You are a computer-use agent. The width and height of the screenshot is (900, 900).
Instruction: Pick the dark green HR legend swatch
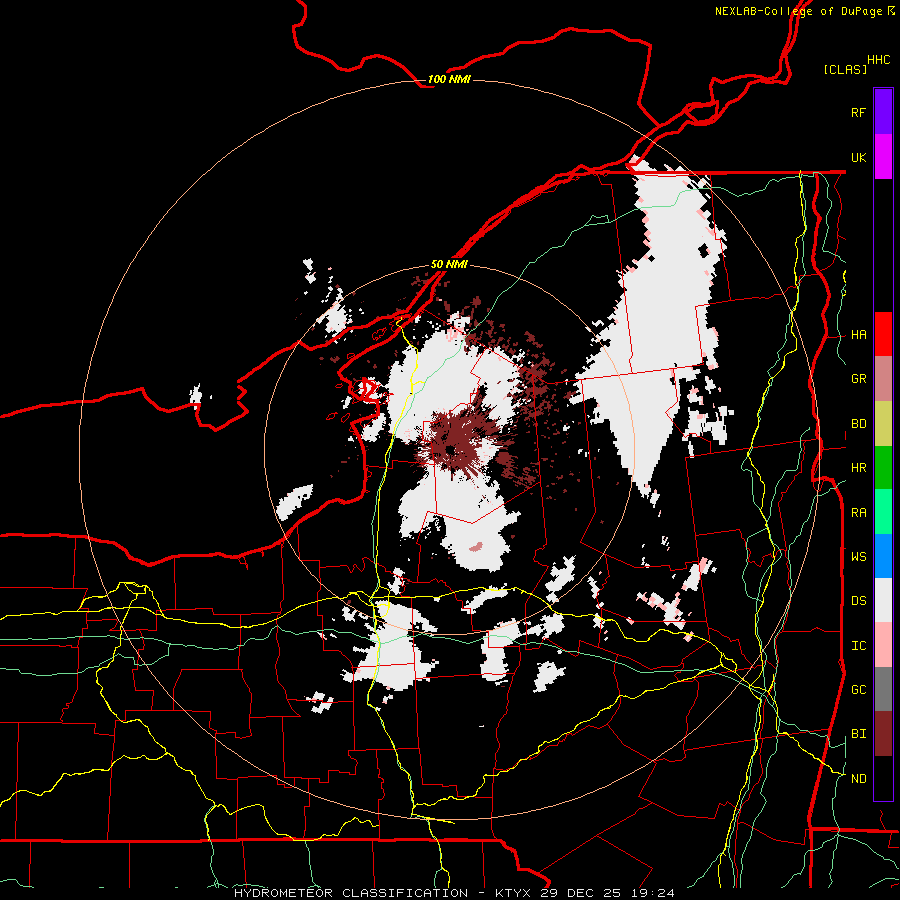[883, 468]
